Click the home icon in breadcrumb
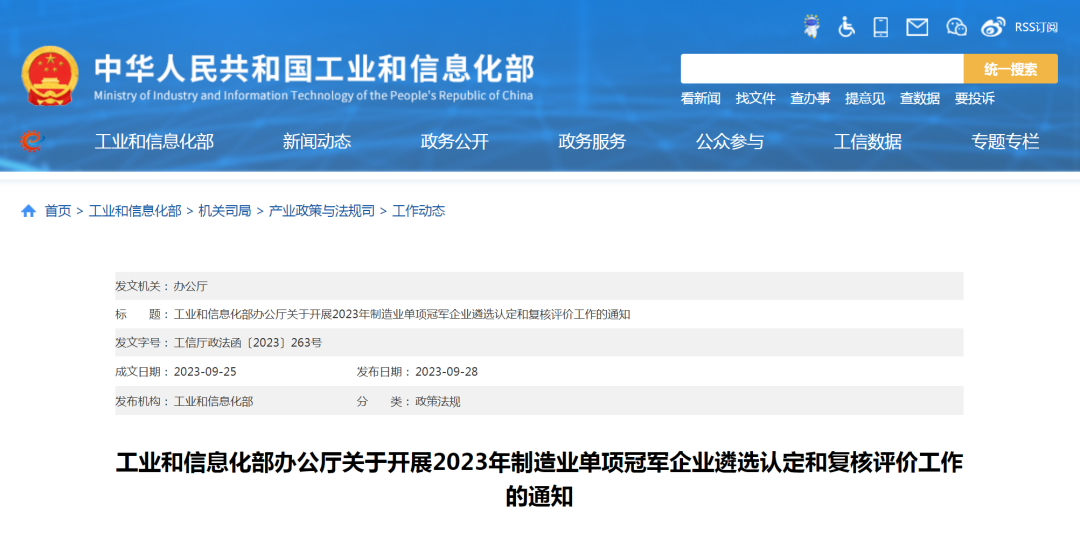1080x534 pixels. click(28, 211)
